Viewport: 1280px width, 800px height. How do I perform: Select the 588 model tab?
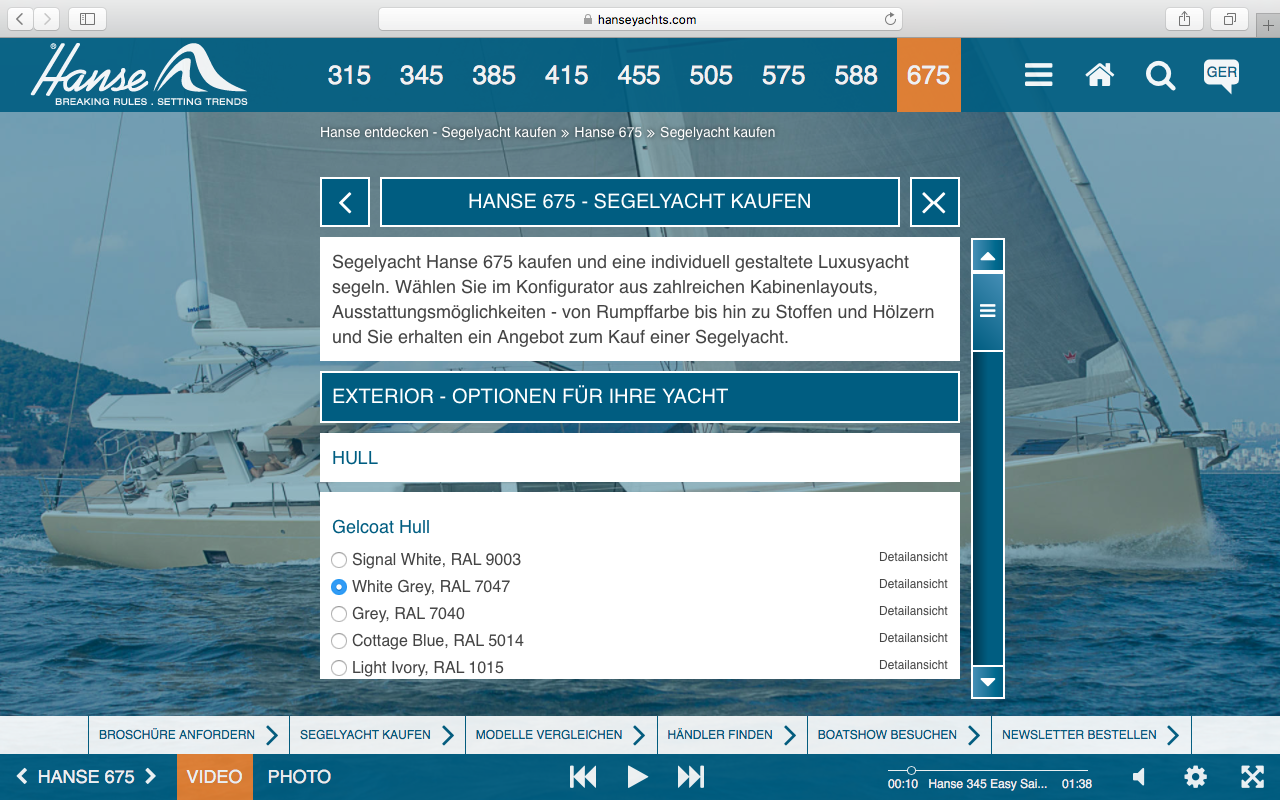tap(856, 75)
